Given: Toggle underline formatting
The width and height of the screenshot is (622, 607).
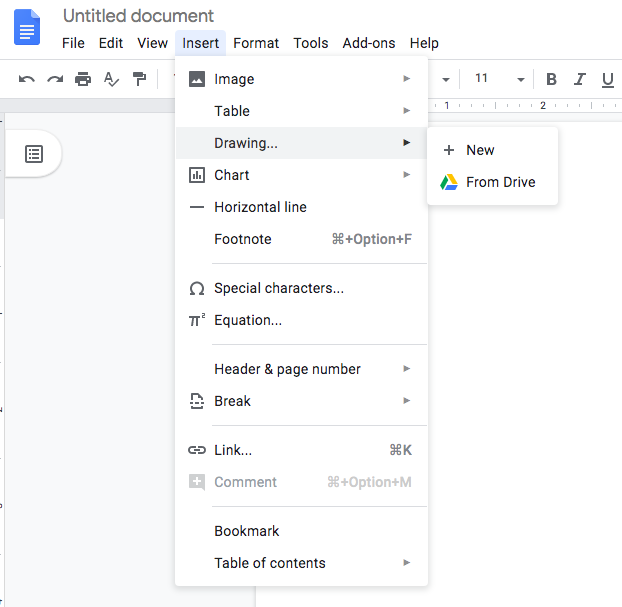Looking at the screenshot, I should pos(606,79).
